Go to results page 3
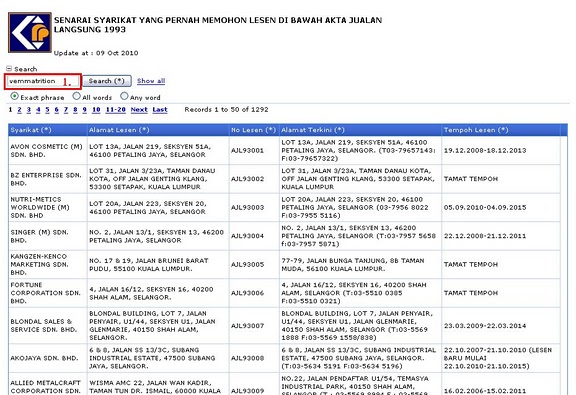This screenshot has height=395, width=576. tap(29, 109)
